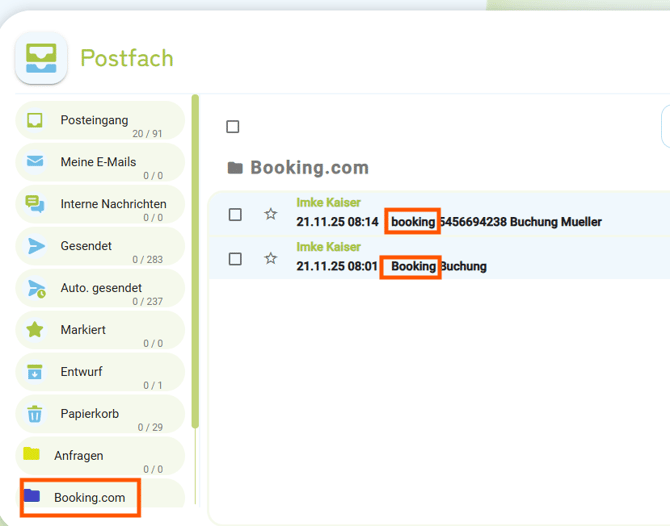Check the box for the 08:01 email
Image resolution: width=670 pixels, height=526 pixels.
point(235,259)
